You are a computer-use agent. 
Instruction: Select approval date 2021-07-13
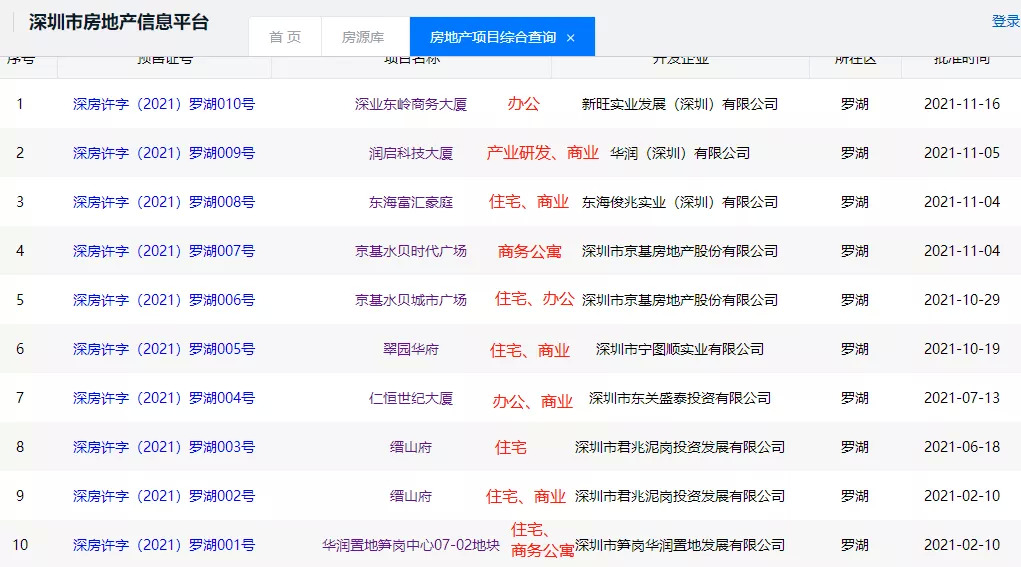tap(962, 398)
